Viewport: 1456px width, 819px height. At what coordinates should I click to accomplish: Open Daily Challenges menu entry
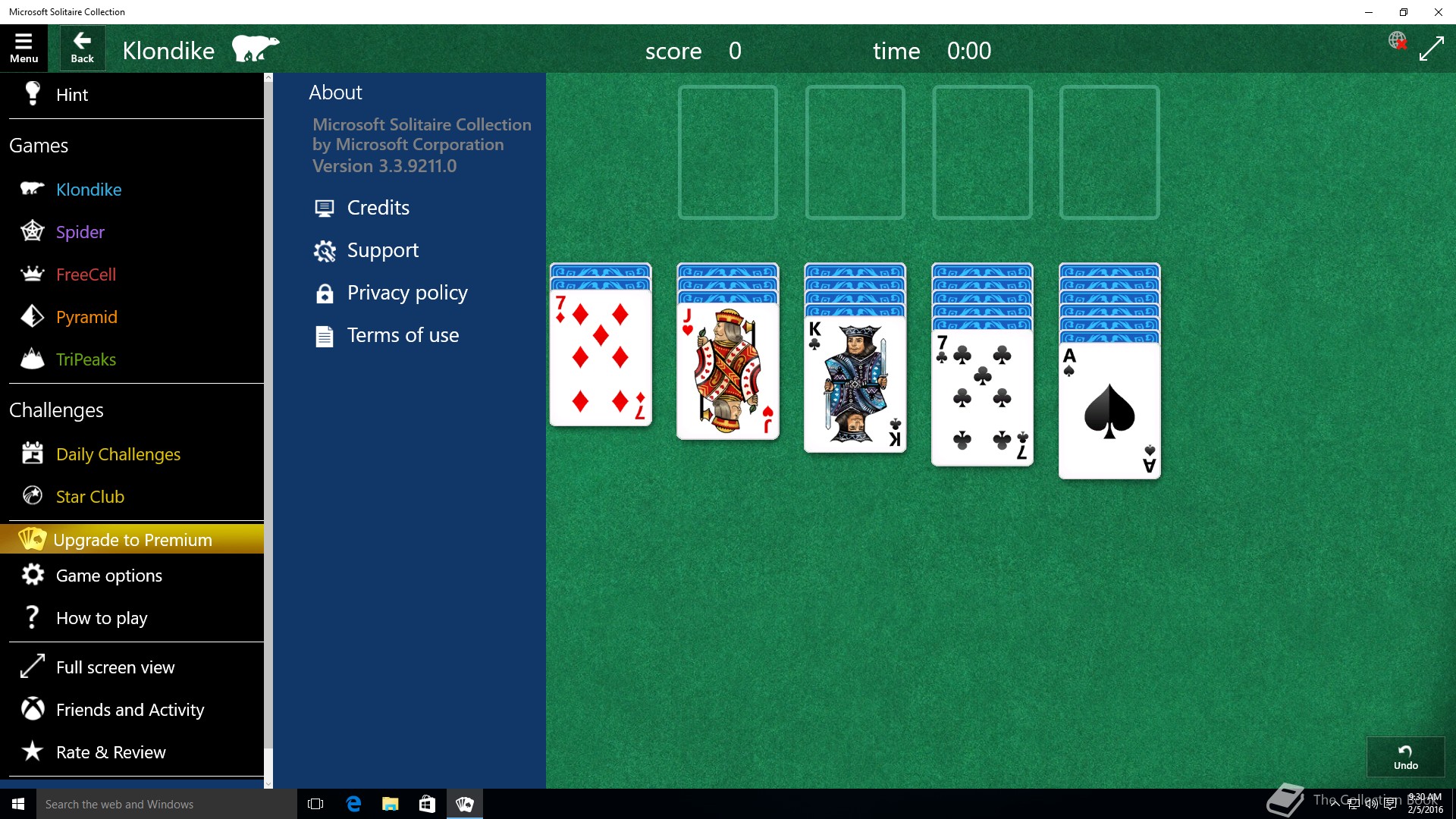pyautogui.click(x=132, y=454)
